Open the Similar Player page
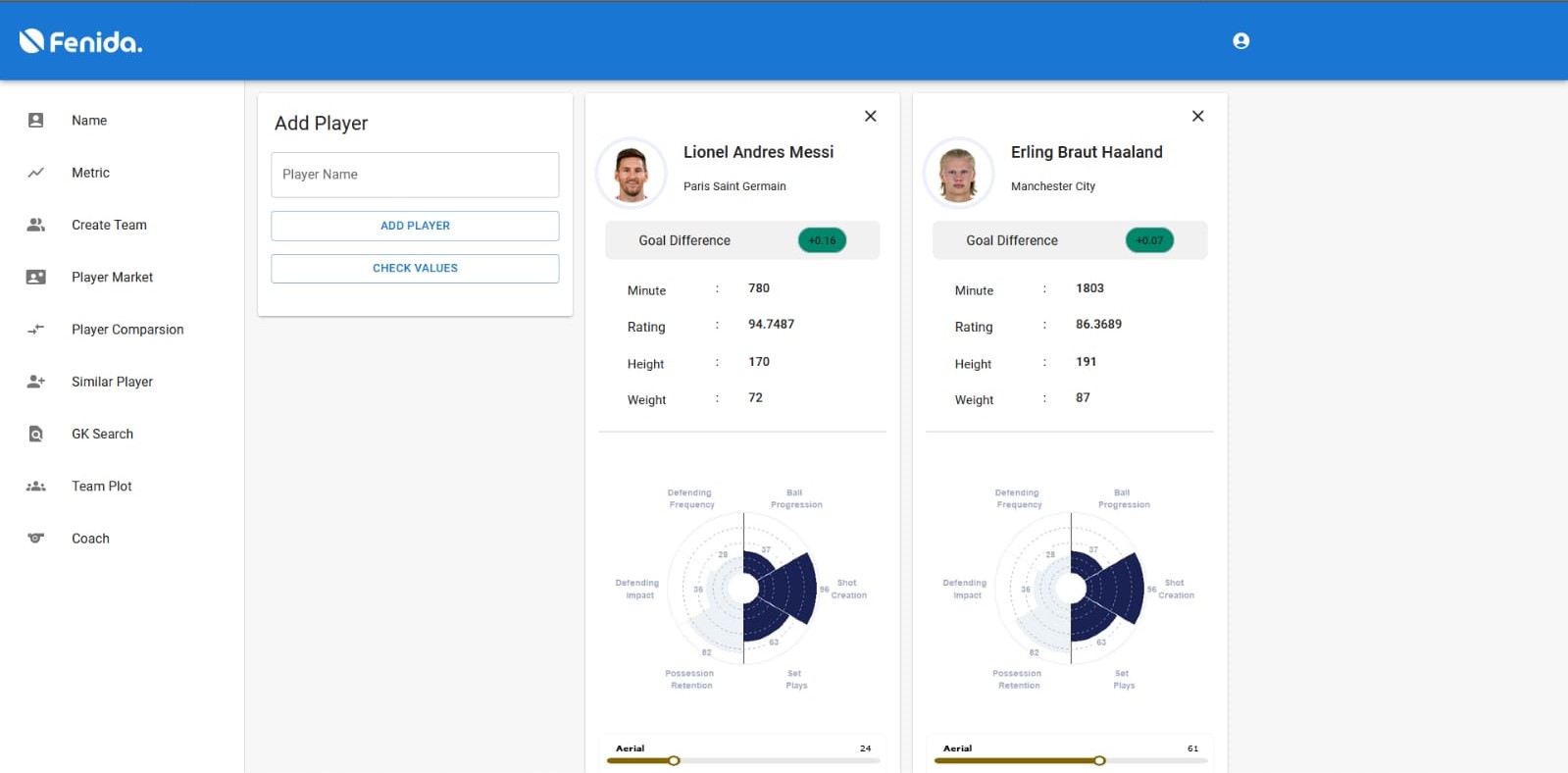This screenshot has width=1568, height=773. coord(112,382)
